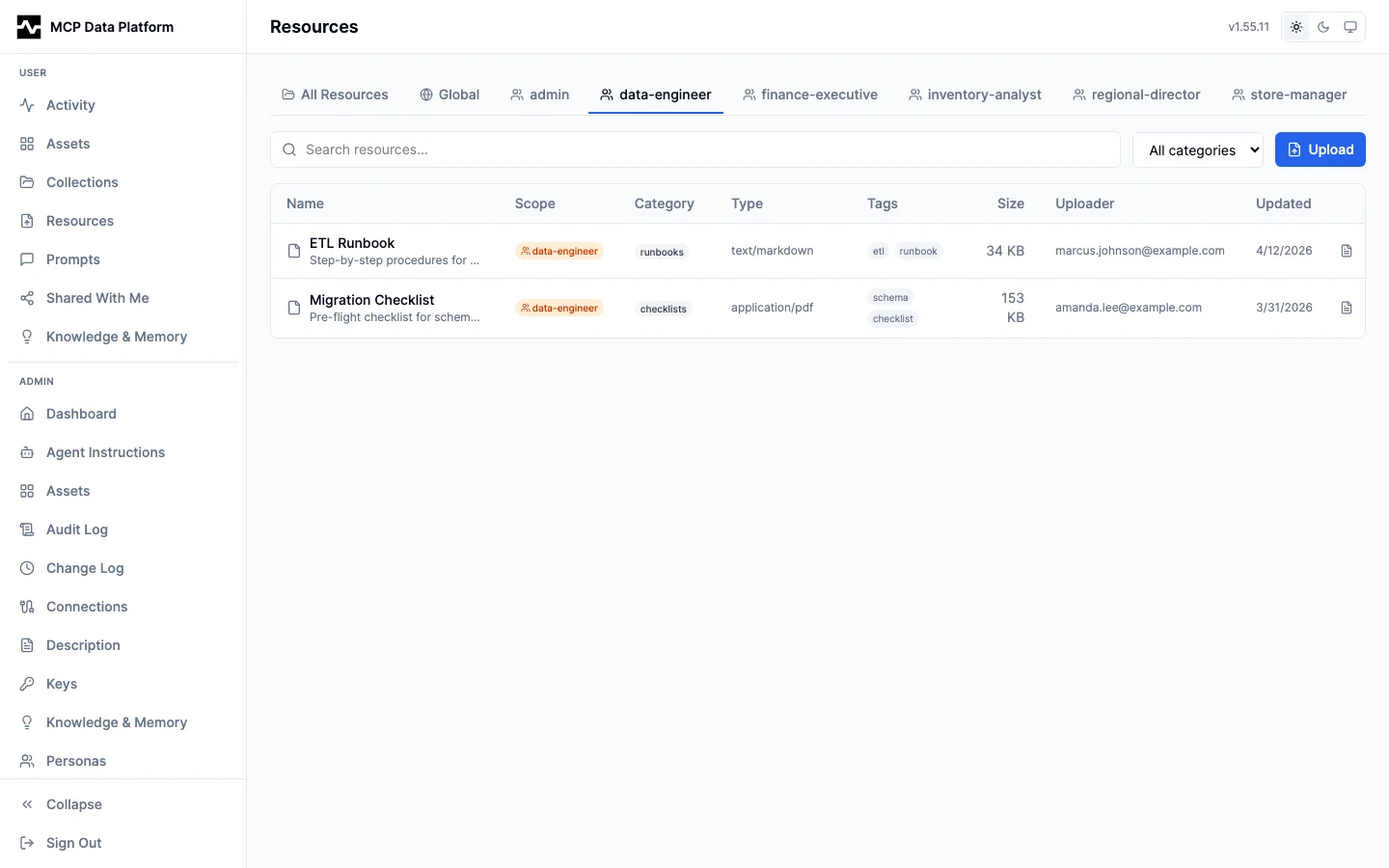Screen dimensions: 1389x868
Task: Select the runbook tag on the ETL Runbook row
Action: click(x=917, y=251)
